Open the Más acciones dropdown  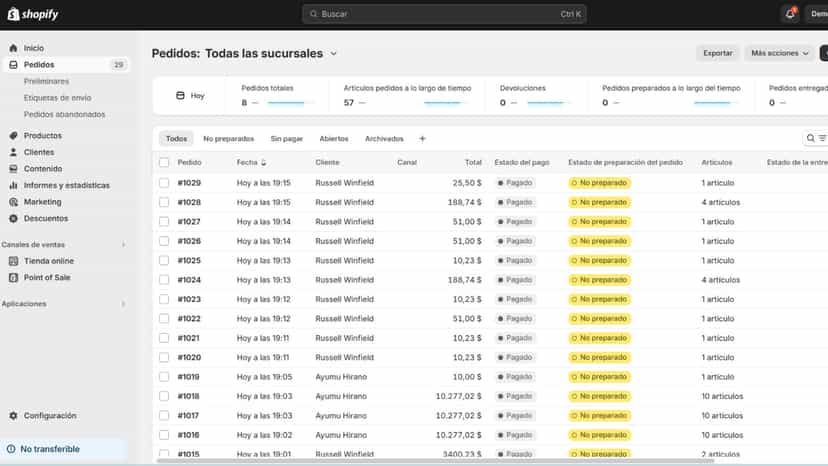point(779,53)
